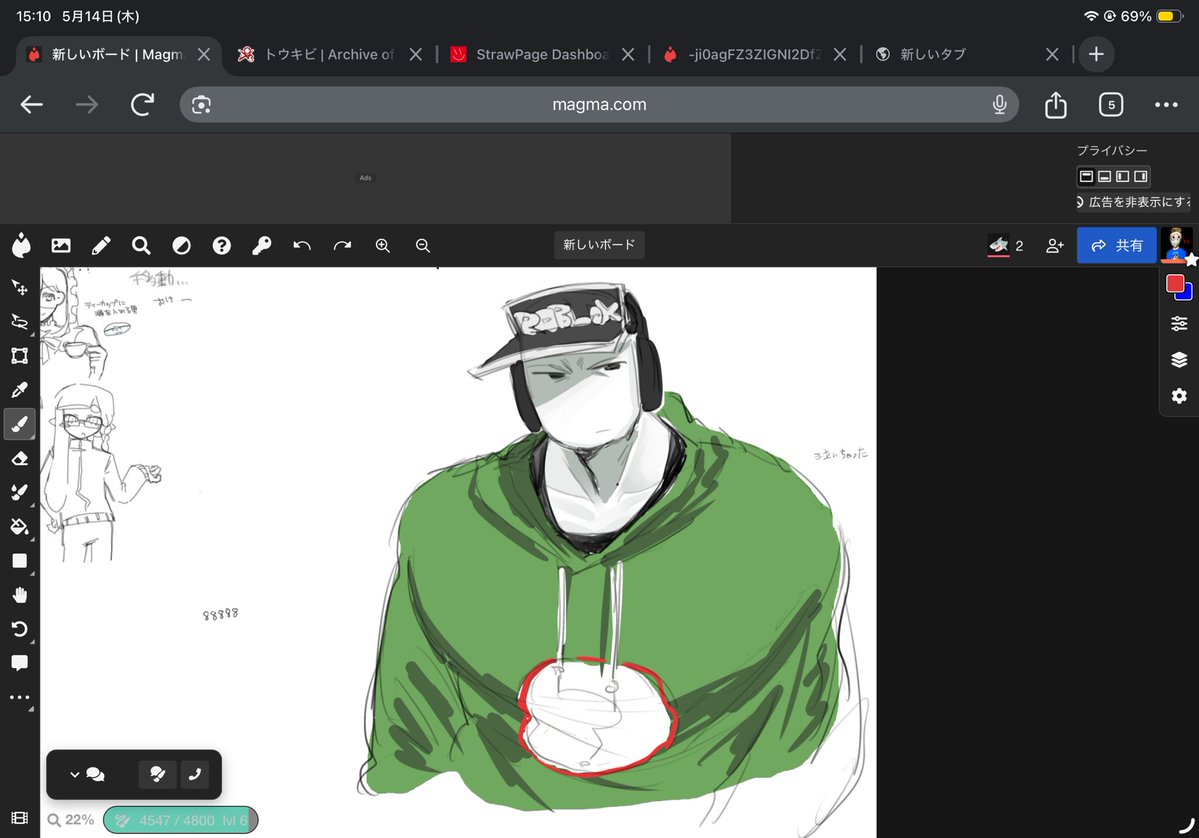This screenshot has height=838, width=1199.
Task: Open the layers panel
Action: (x=1179, y=359)
